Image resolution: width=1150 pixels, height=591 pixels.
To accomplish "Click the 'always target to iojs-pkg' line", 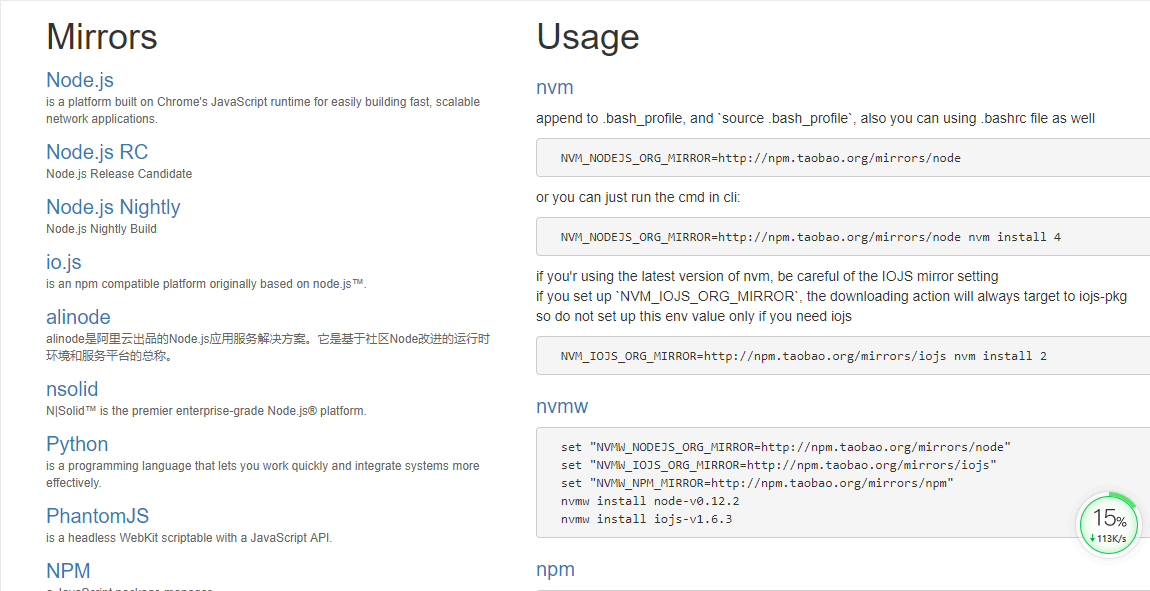I will (x=832, y=297).
